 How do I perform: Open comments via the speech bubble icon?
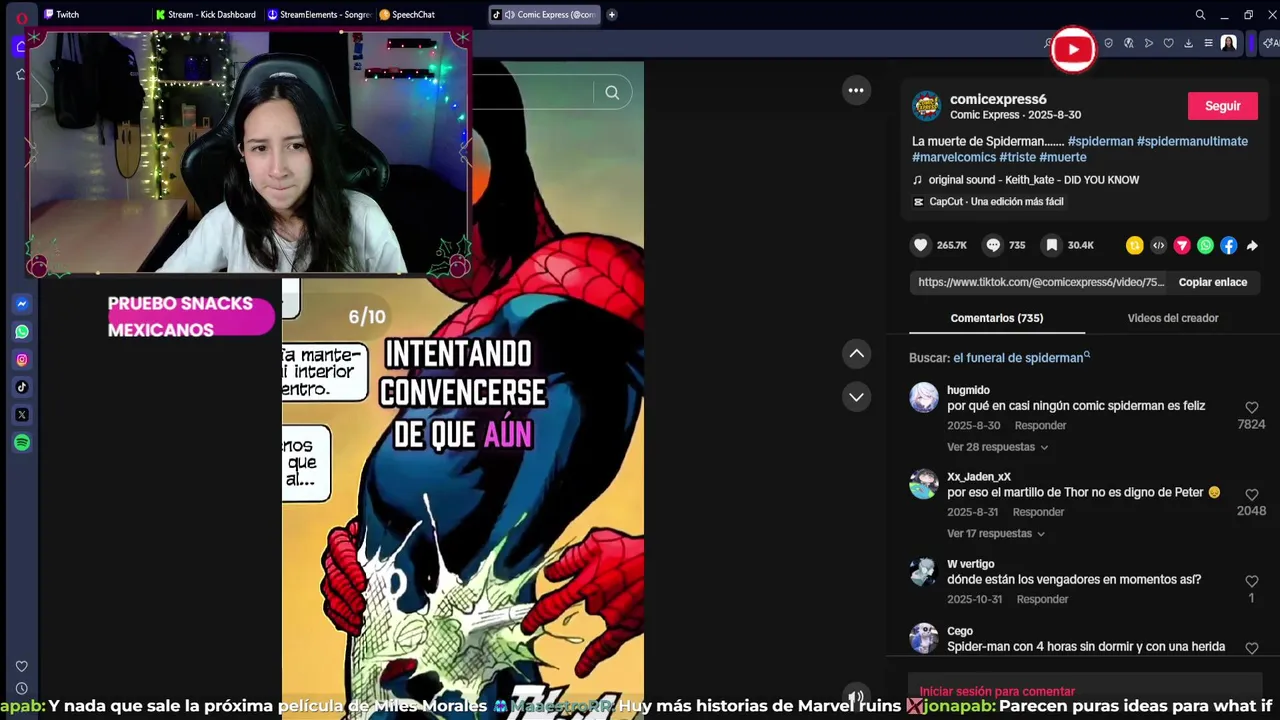click(993, 245)
